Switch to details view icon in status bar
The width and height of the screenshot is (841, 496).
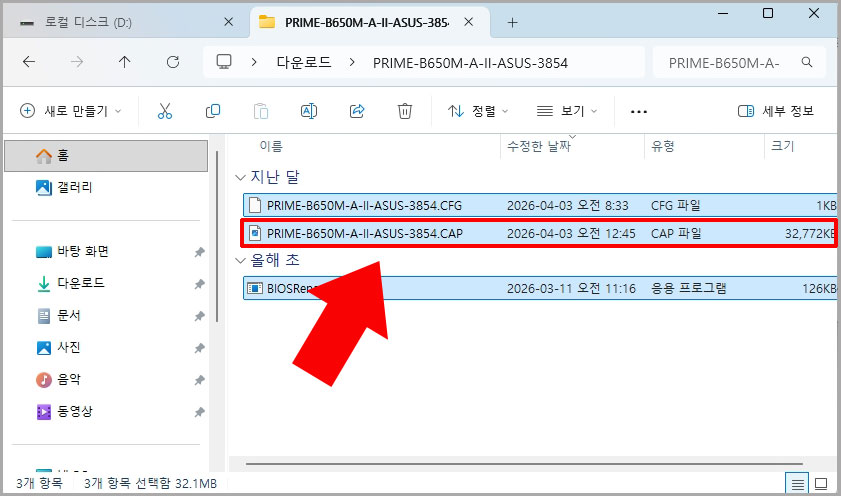tap(797, 484)
